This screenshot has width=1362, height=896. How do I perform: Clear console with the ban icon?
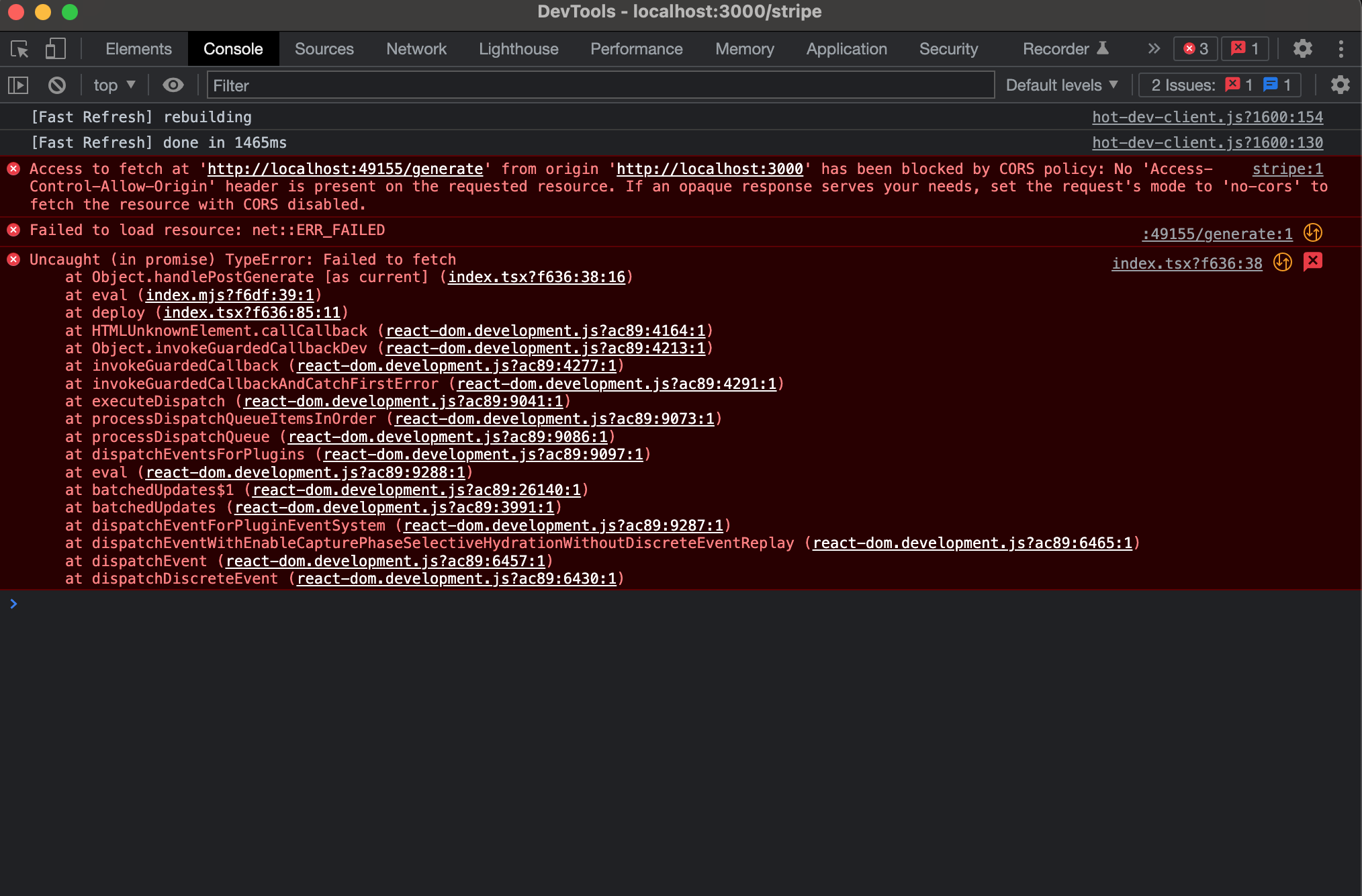click(x=57, y=85)
